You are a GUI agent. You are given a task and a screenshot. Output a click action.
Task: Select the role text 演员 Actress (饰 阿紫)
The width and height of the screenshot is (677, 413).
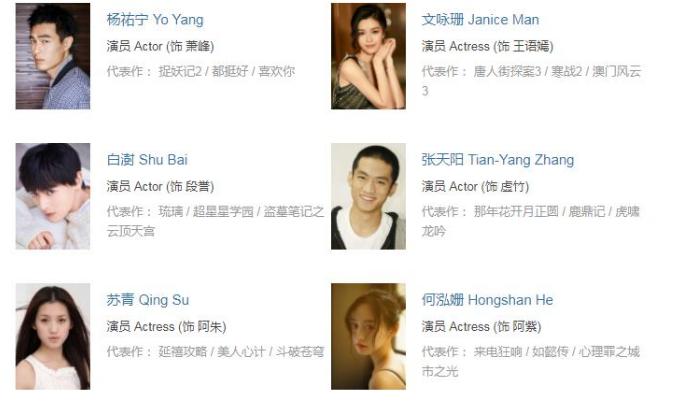481,327
